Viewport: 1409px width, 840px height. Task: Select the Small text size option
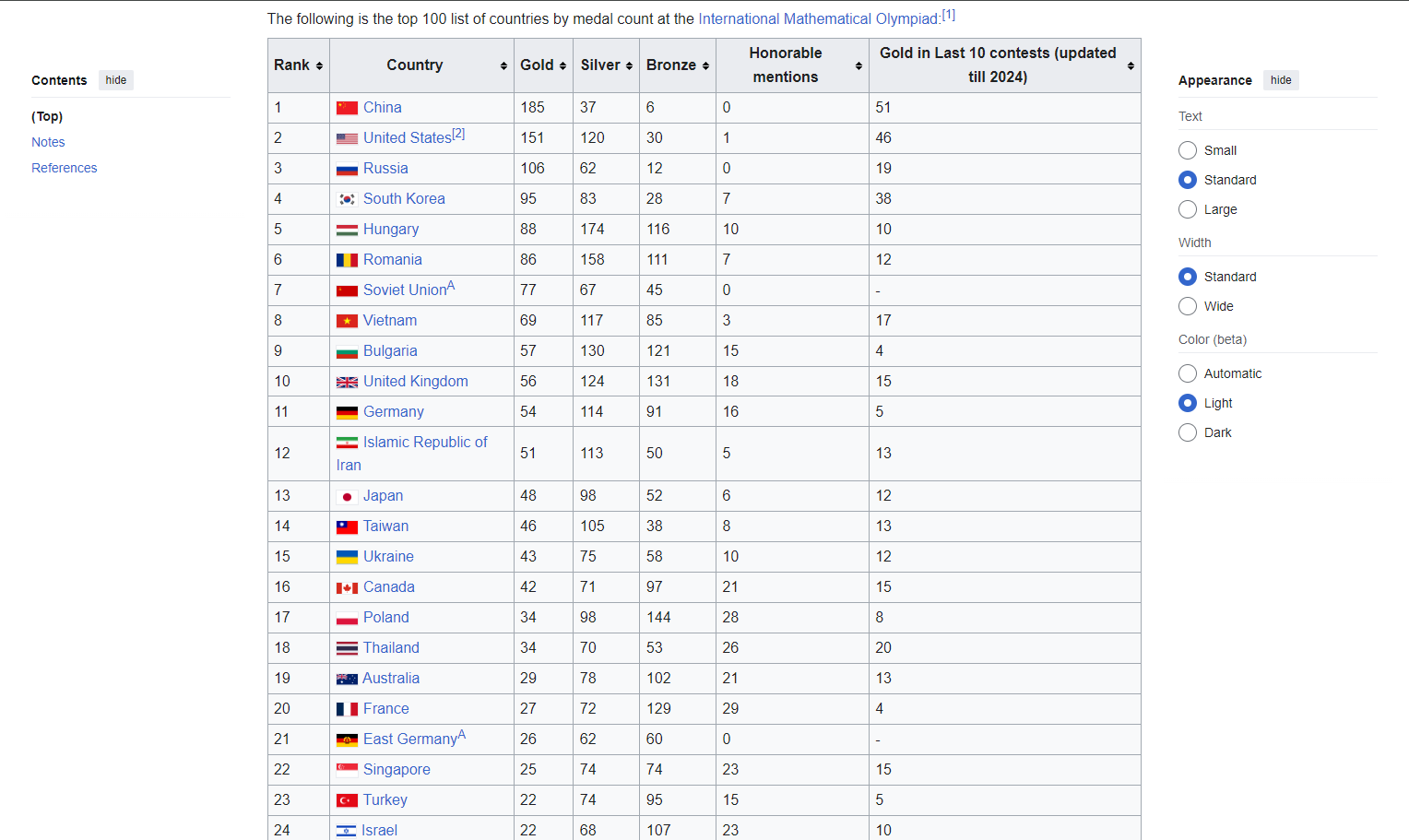1188,150
